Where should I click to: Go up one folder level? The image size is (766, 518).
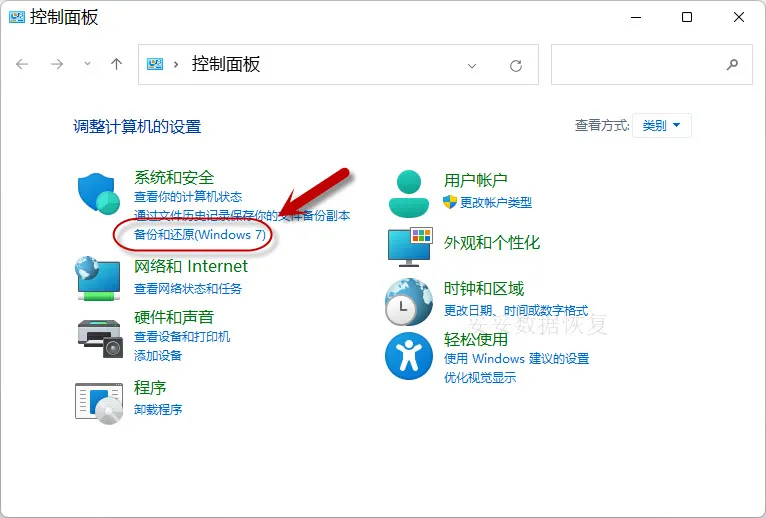[x=117, y=65]
